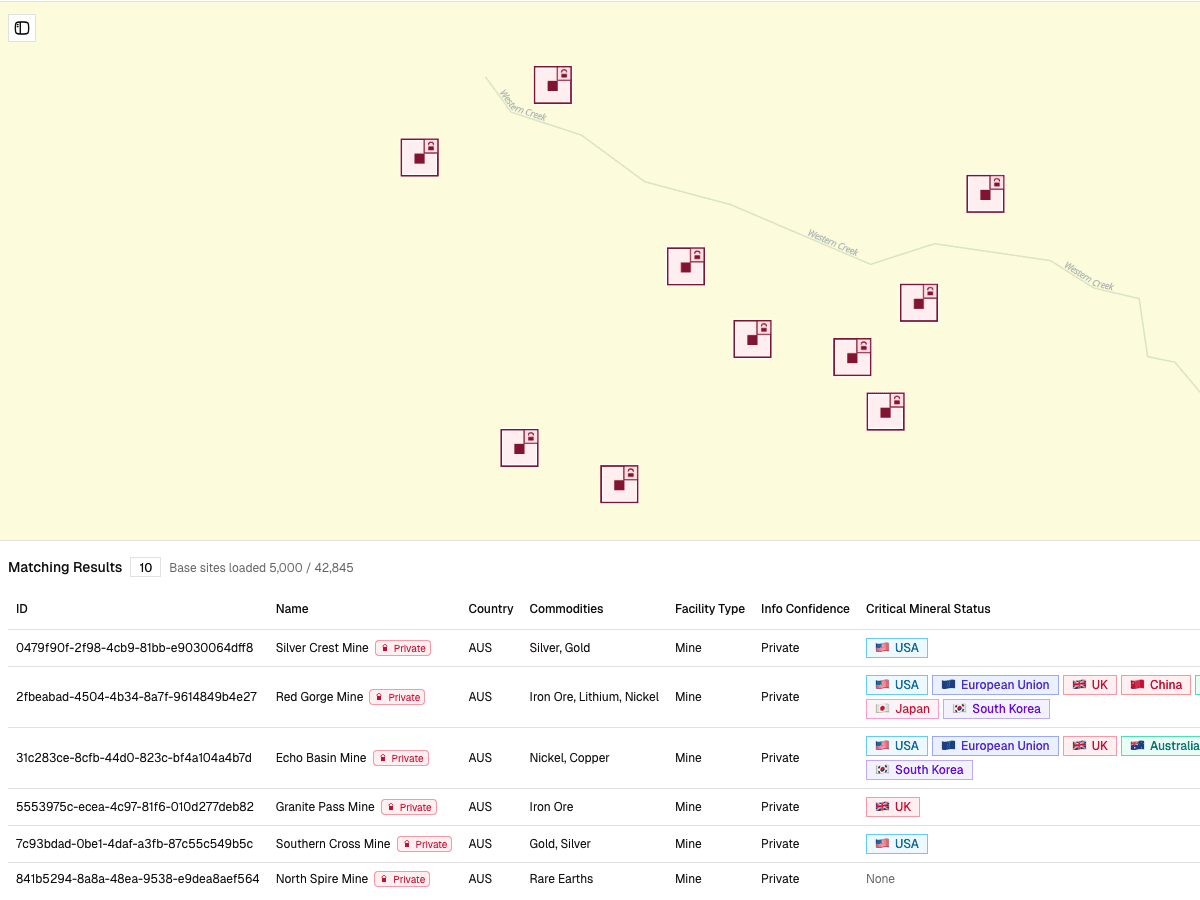The width and height of the screenshot is (1200, 900).
Task: Click the Australia badge in the Echo Basin Mine row
Action: (1163, 745)
